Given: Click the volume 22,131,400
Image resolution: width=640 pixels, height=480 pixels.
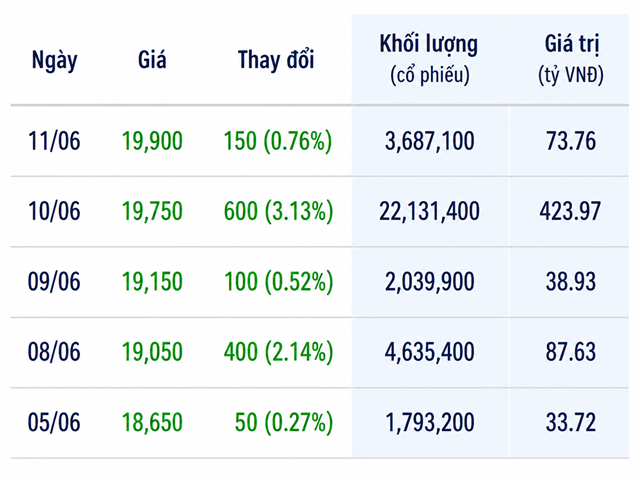Looking at the screenshot, I should pos(429,212).
